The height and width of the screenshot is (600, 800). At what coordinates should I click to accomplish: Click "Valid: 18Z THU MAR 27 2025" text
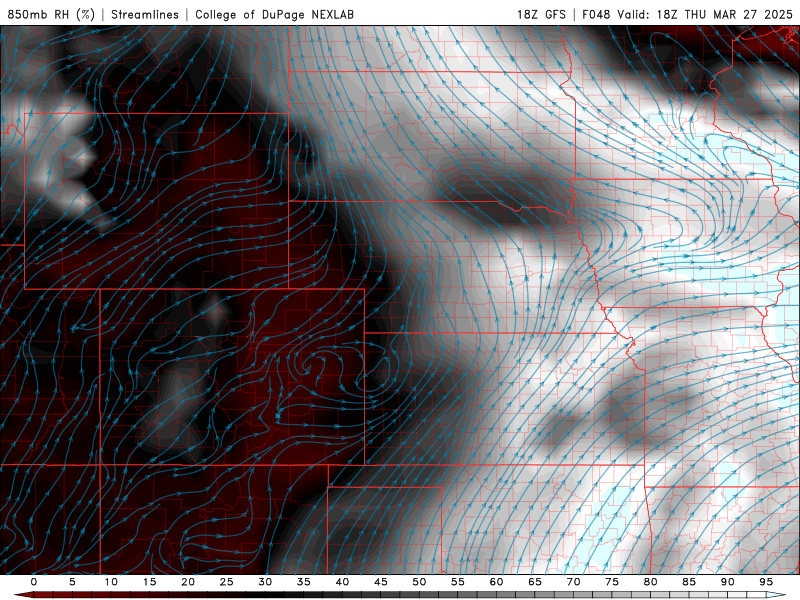705,14
